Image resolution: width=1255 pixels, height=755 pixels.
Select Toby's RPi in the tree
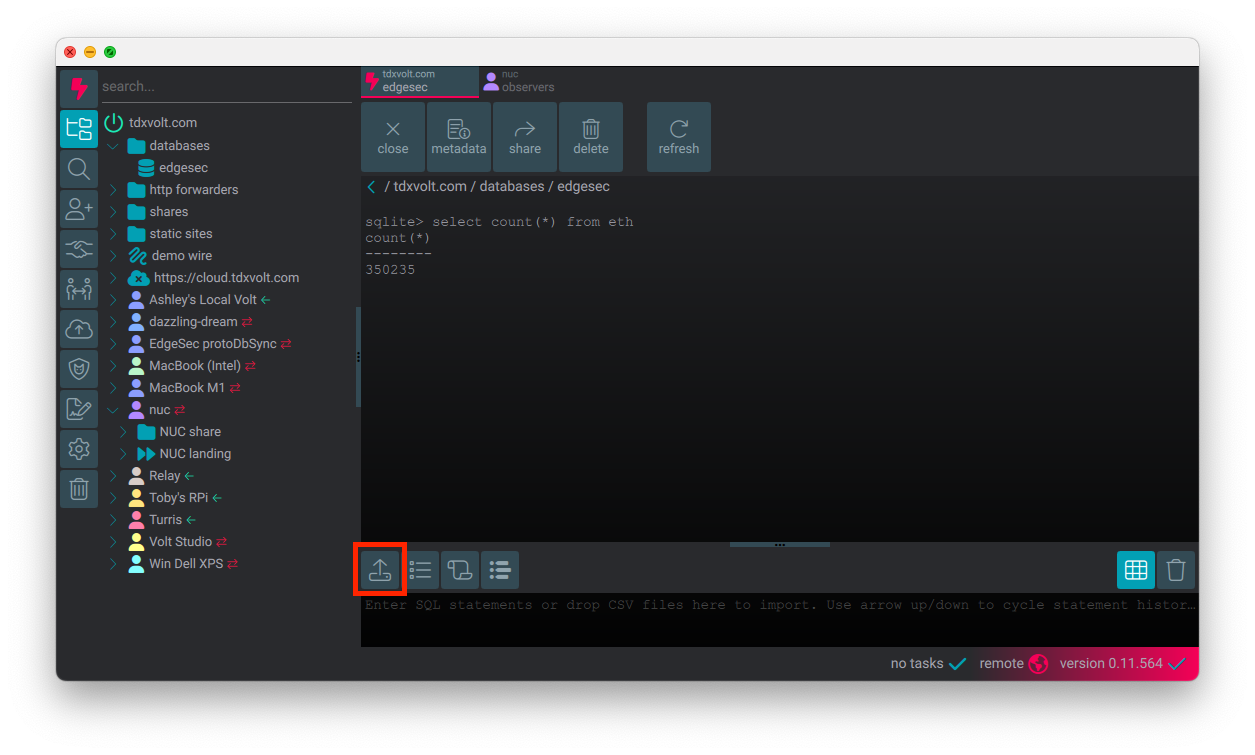click(179, 498)
